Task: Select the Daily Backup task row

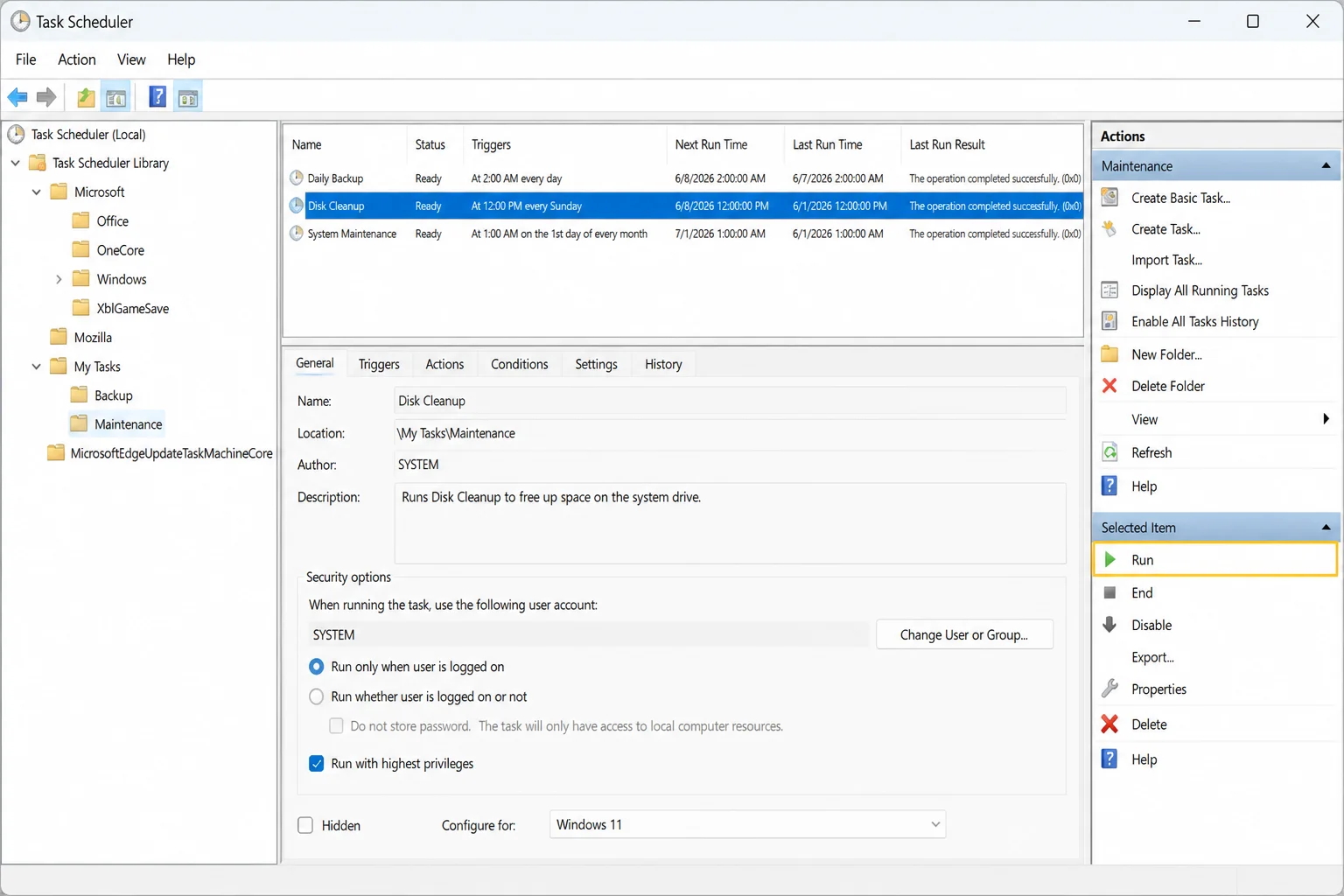Action: (683, 178)
